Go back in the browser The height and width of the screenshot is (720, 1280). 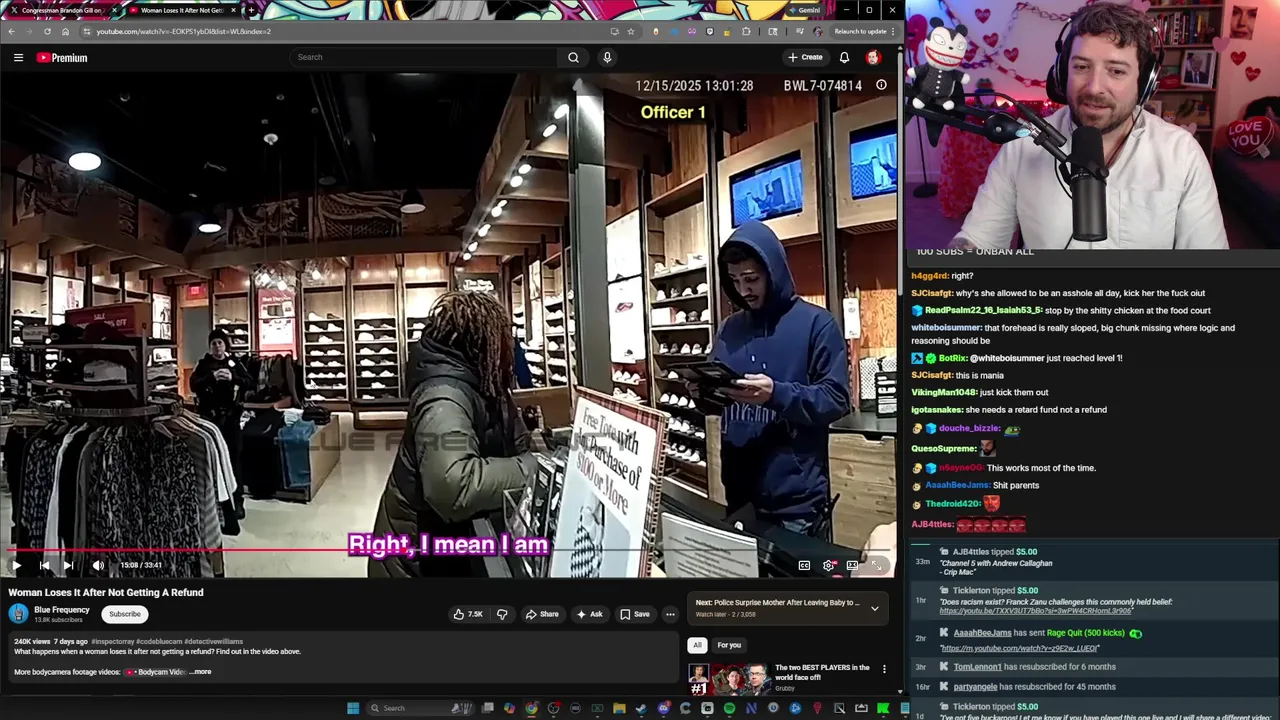click(11, 31)
